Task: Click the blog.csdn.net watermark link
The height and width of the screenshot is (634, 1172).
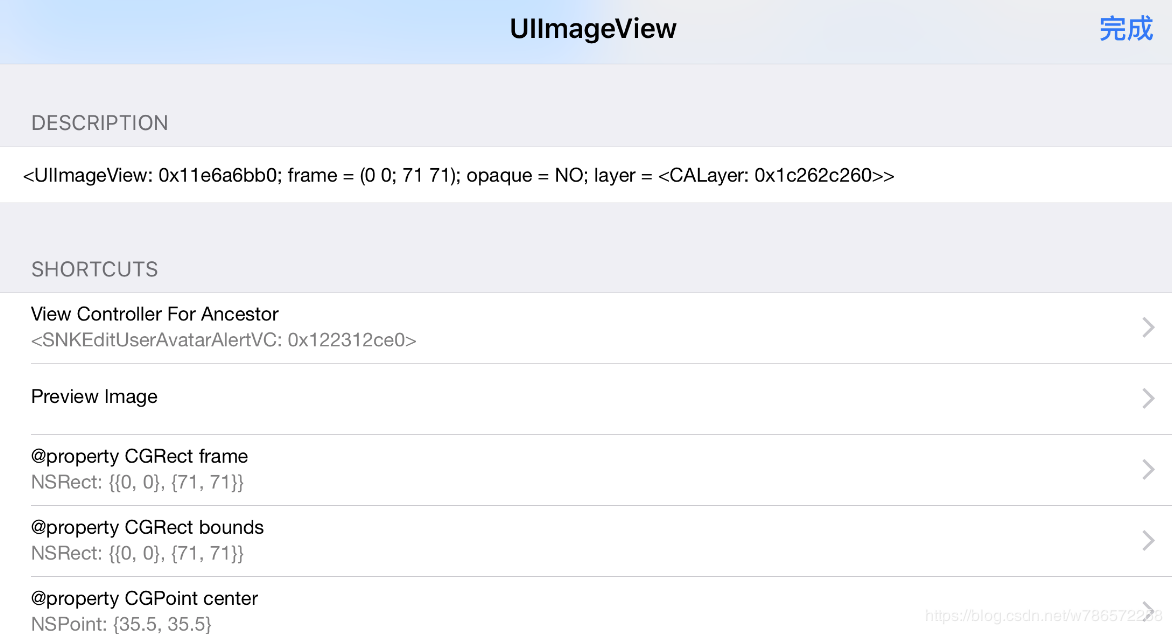Action: [1043, 616]
